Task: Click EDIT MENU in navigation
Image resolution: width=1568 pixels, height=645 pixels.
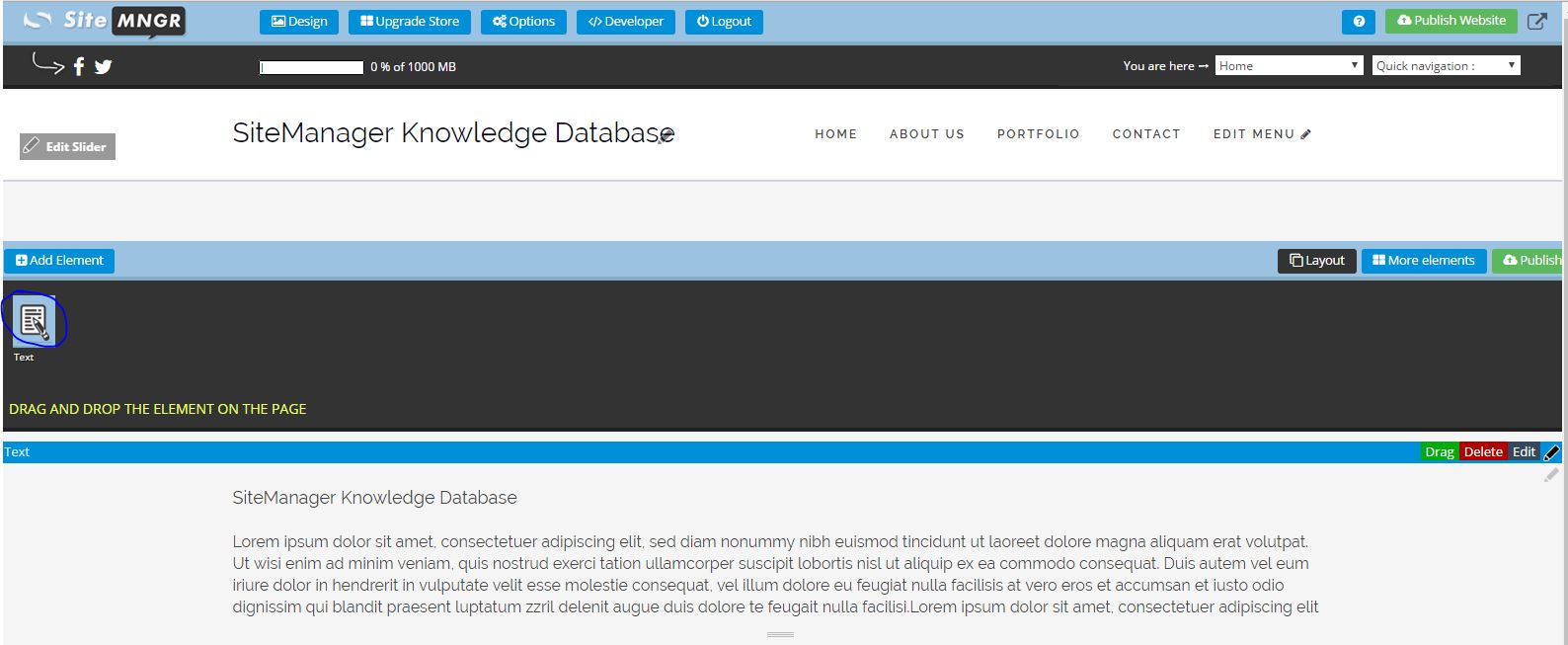Action: [x=1262, y=134]
